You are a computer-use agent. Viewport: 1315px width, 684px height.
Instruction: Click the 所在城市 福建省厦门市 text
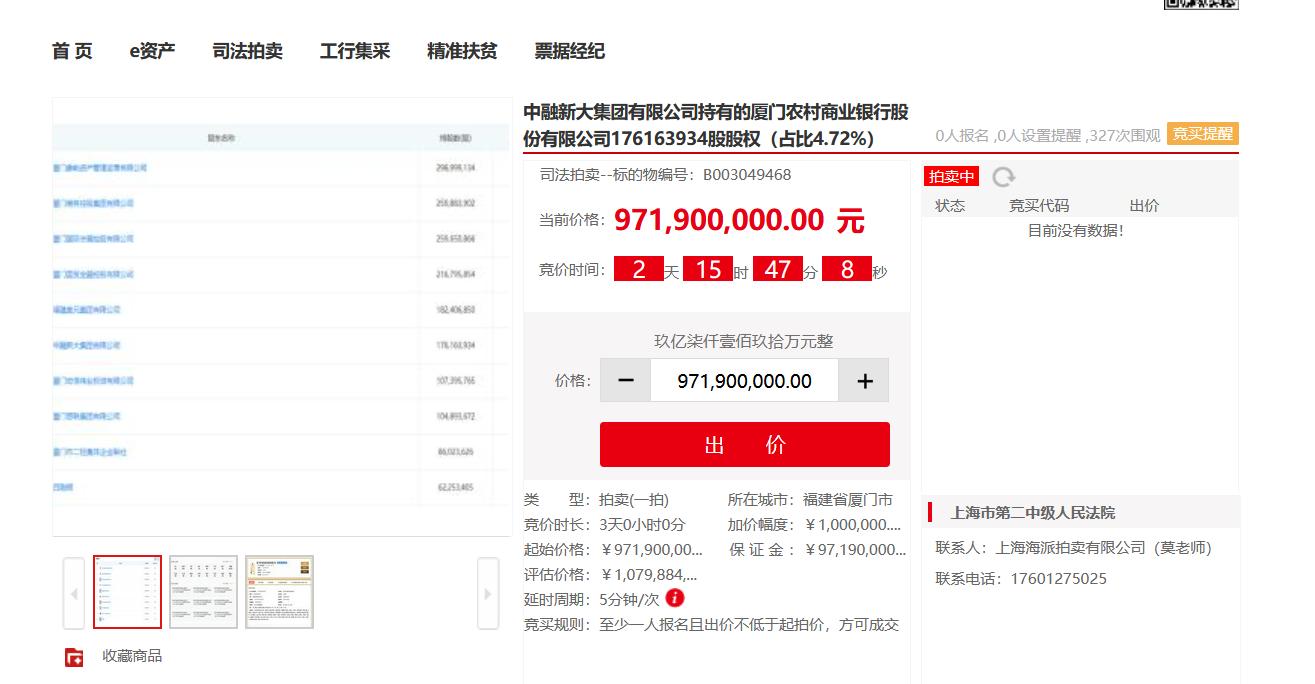click(x=810, y=500)
